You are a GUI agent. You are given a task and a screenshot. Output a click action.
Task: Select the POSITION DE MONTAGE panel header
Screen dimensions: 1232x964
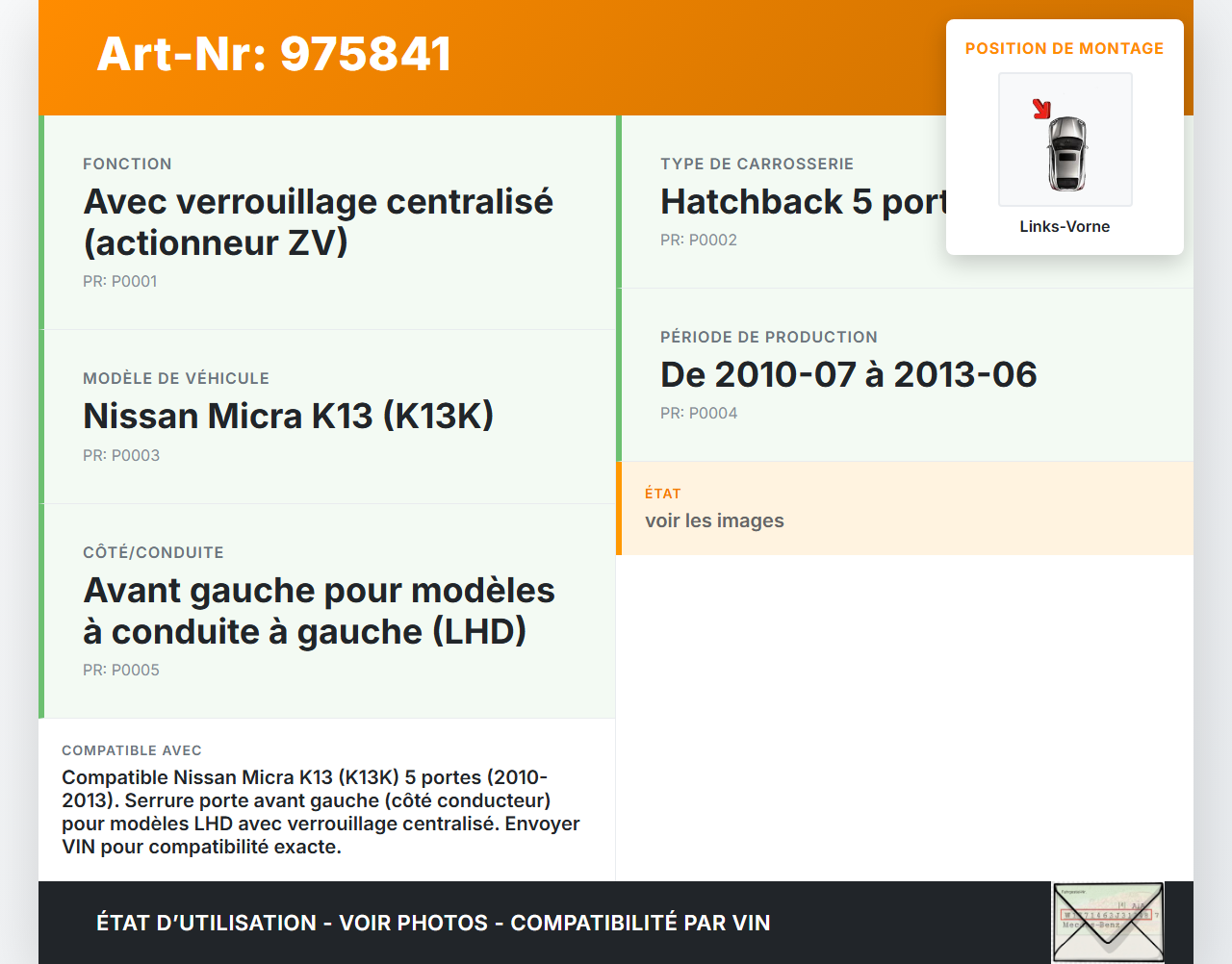[1065, 48]
